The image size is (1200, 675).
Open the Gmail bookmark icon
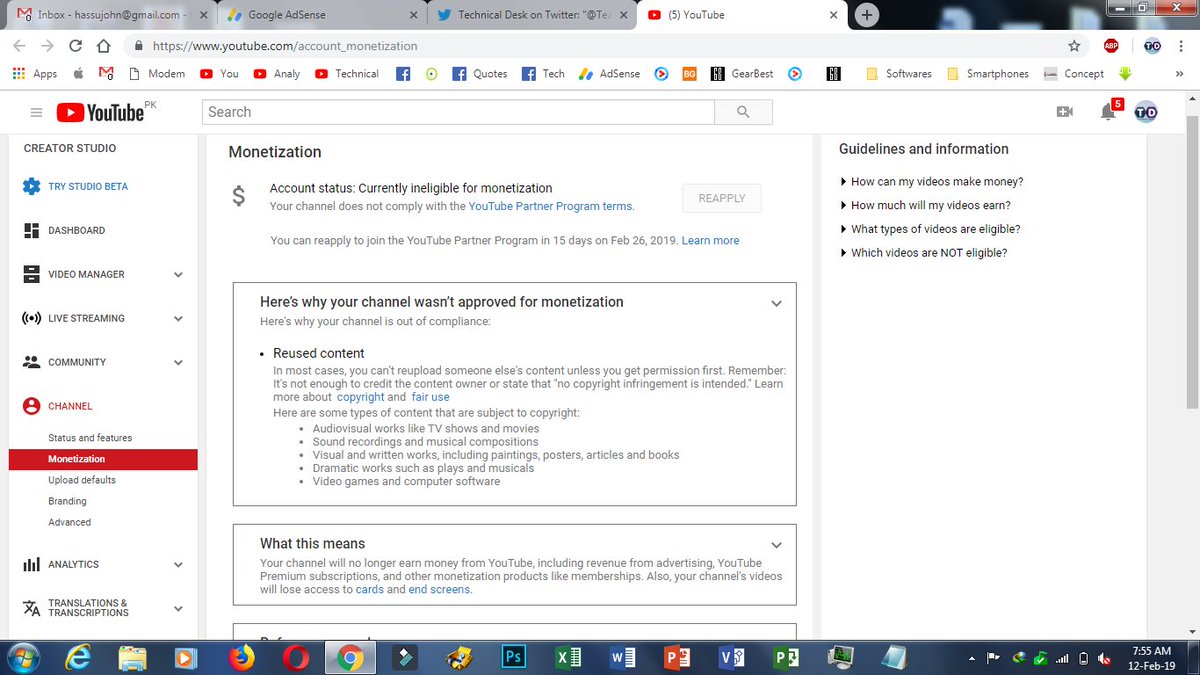[106, 74]
